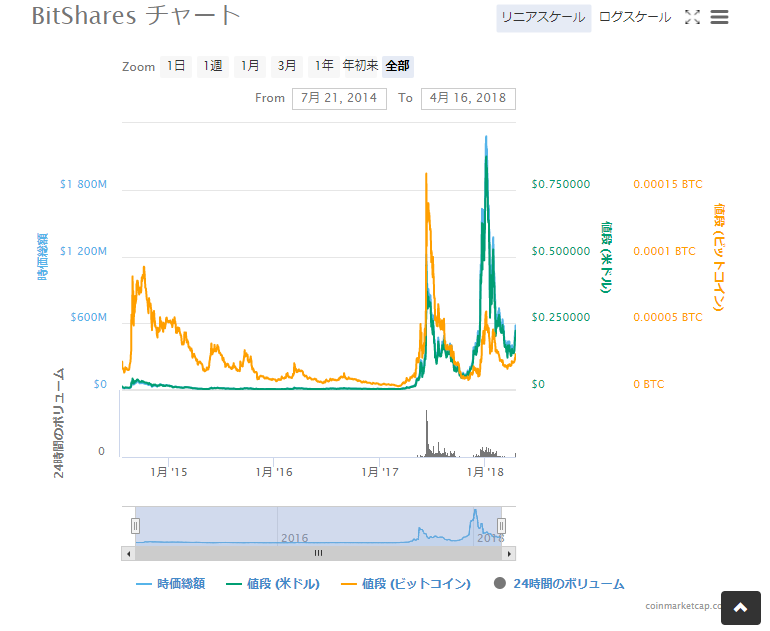This screenshot has height=631, width=770.
Task: Click the $0.750000 price axis label
Action: (561, 184)
